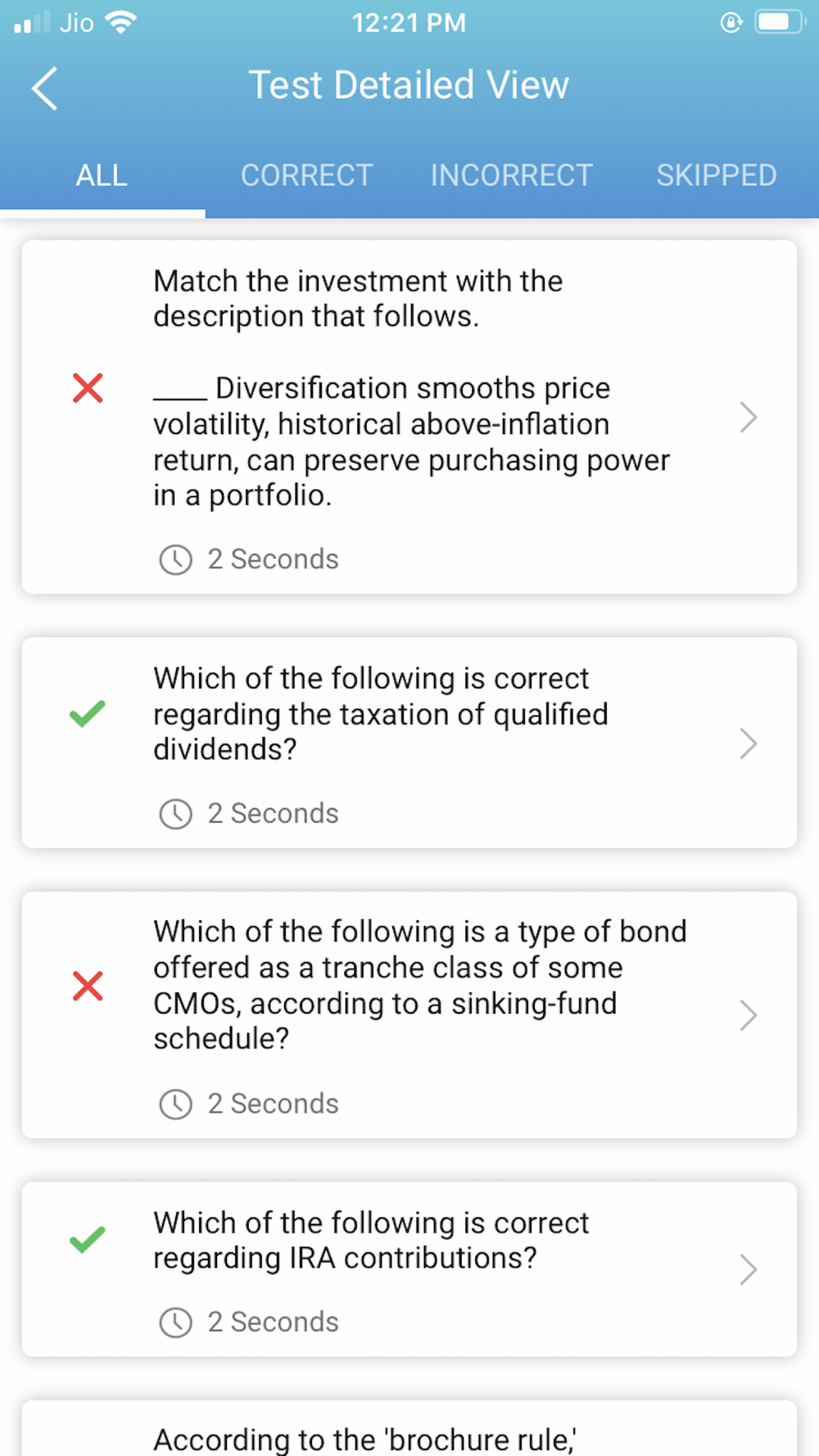Tap the clock icon under IRA contributions question
The image size is (819, 1456).
pyautogui.click(x=175, y=1323)
